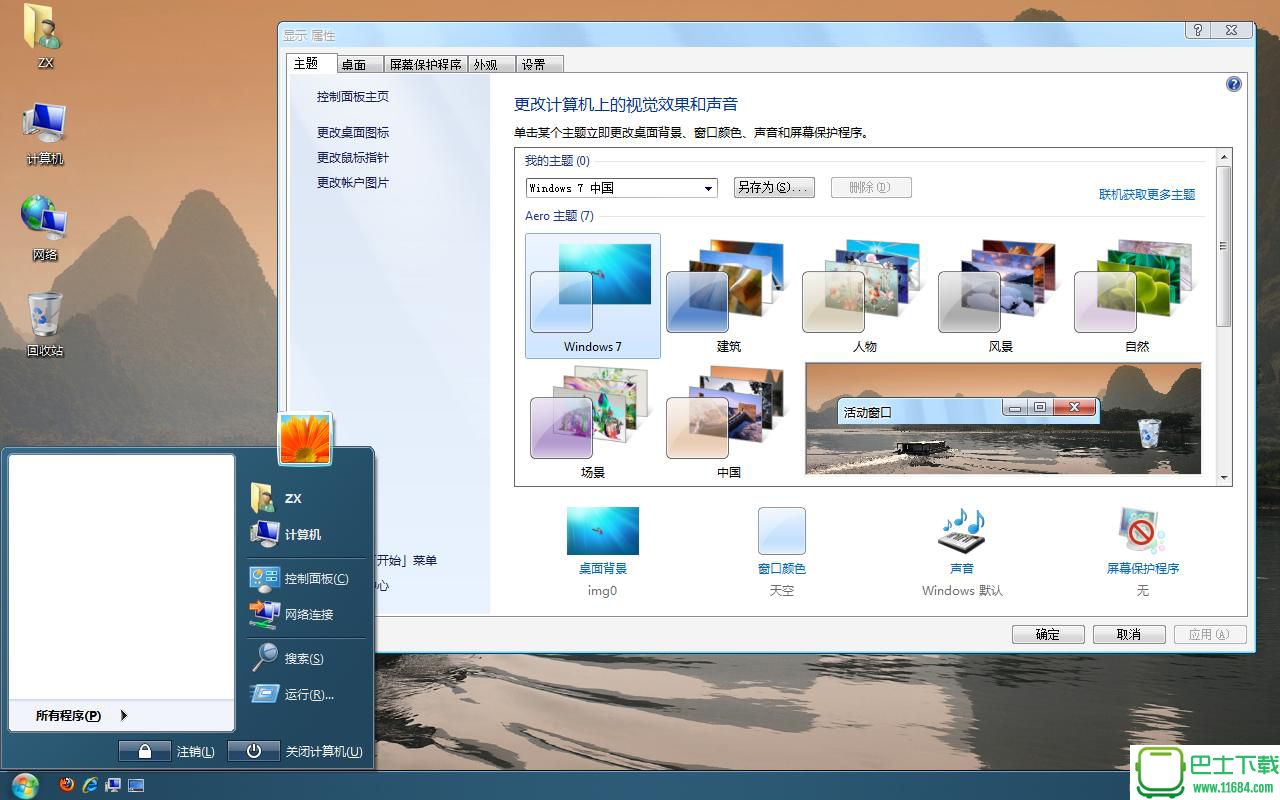Viewport: 1280px width, 800px height.
Task: Select the 场景 theme
Action: point(592,422)
